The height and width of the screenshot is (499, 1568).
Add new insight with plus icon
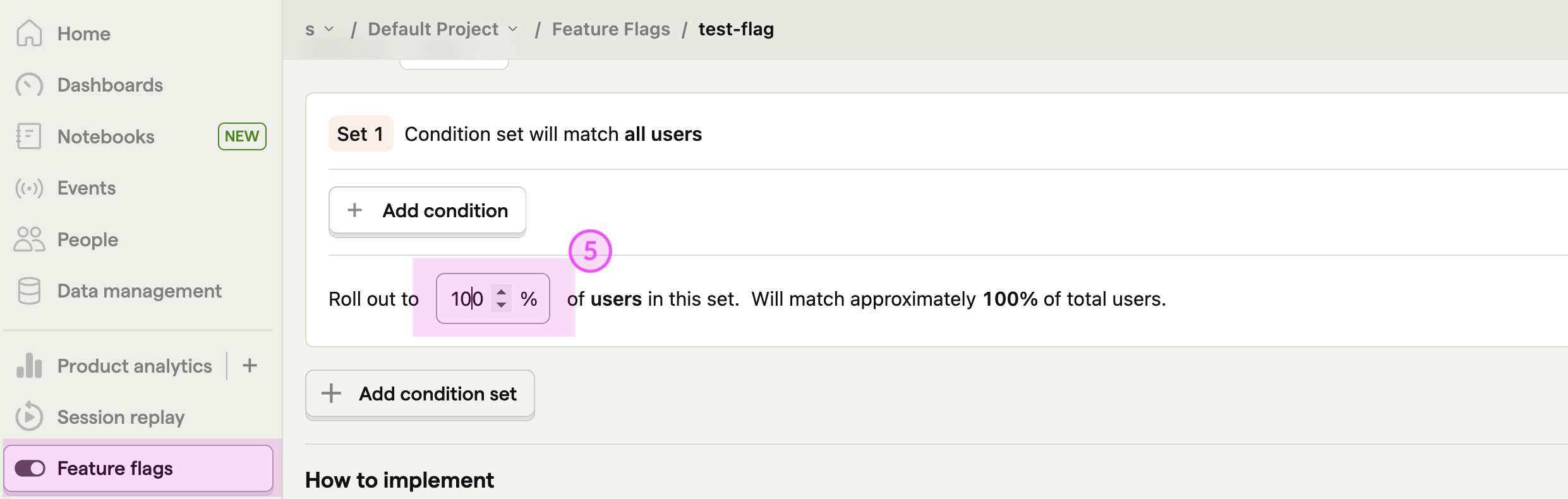[250, 366]
